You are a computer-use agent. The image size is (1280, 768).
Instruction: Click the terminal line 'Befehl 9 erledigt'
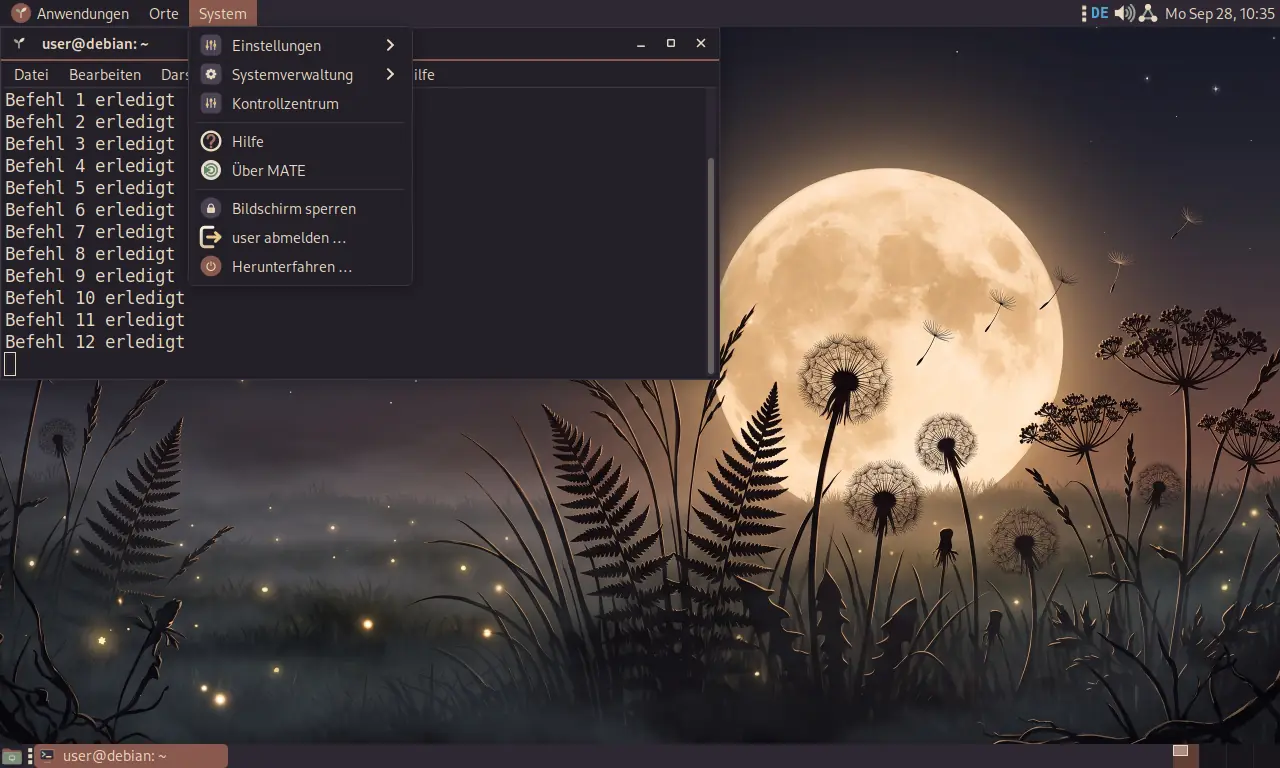point(90,276)
